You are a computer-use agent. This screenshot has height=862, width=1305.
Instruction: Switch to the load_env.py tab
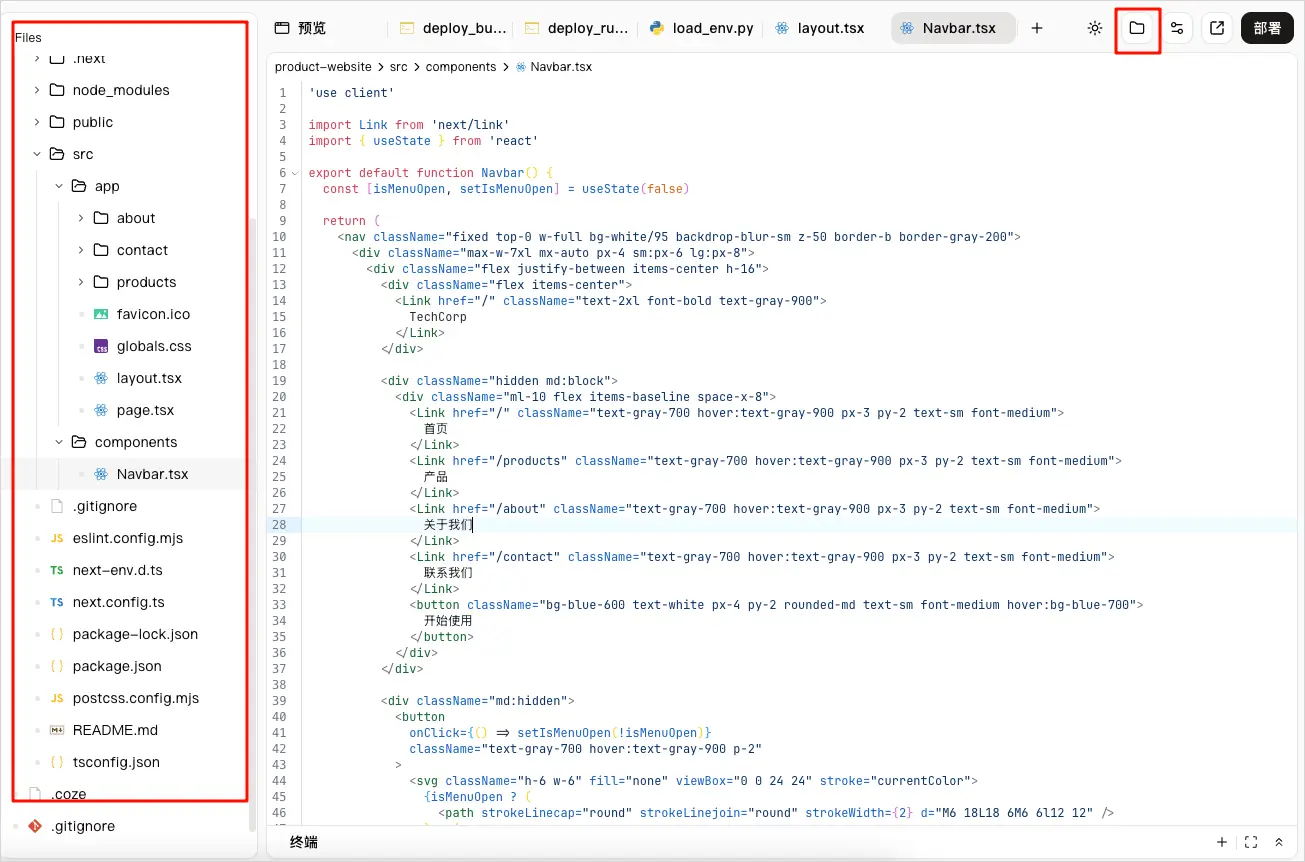point(702,28)
